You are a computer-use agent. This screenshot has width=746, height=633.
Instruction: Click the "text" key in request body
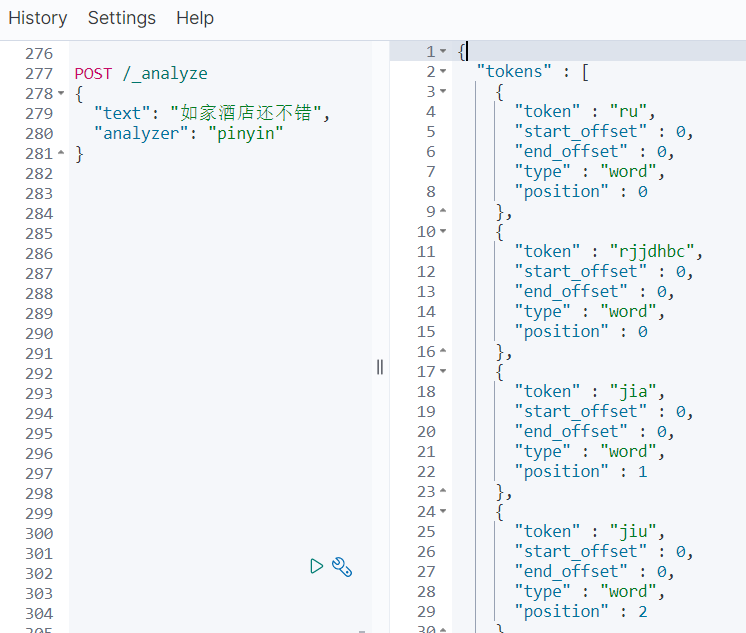point(122,113)
